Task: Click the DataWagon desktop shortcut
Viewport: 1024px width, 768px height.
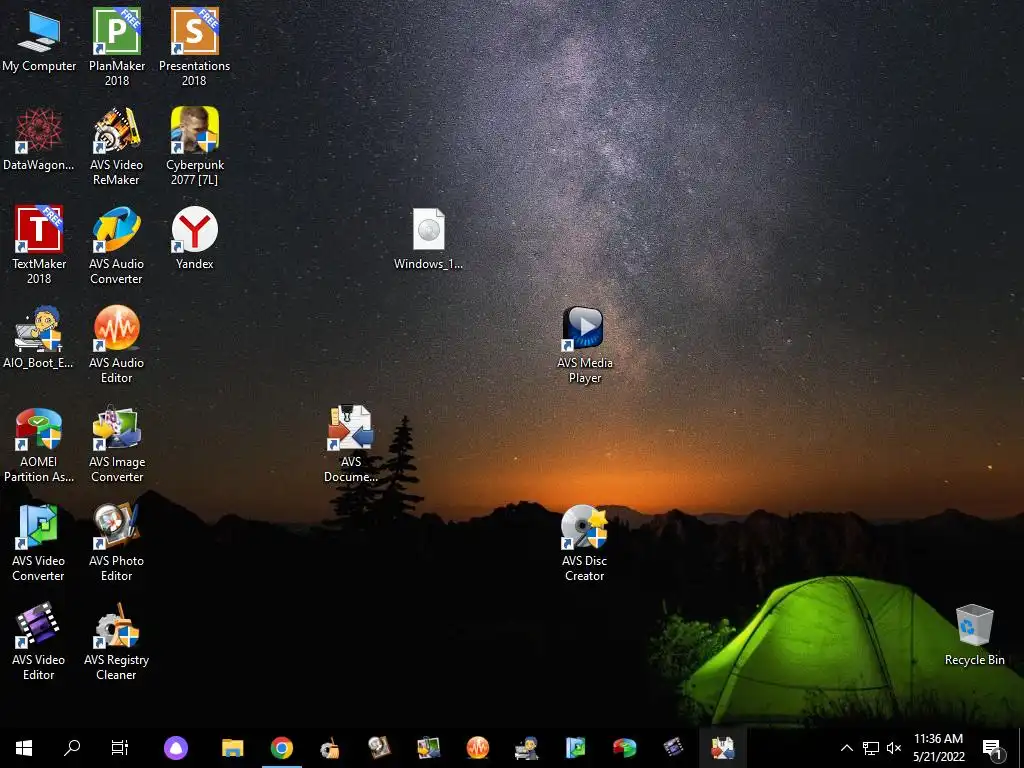Action: [x=39, y=139]
